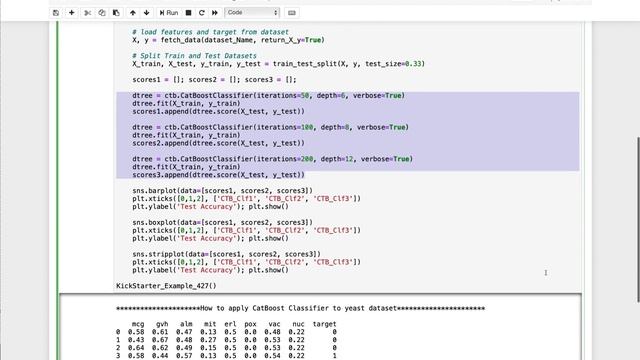Interrupt the kernel with the stop icon
This screenshot has width=640, height=360.
click(188, 13)
